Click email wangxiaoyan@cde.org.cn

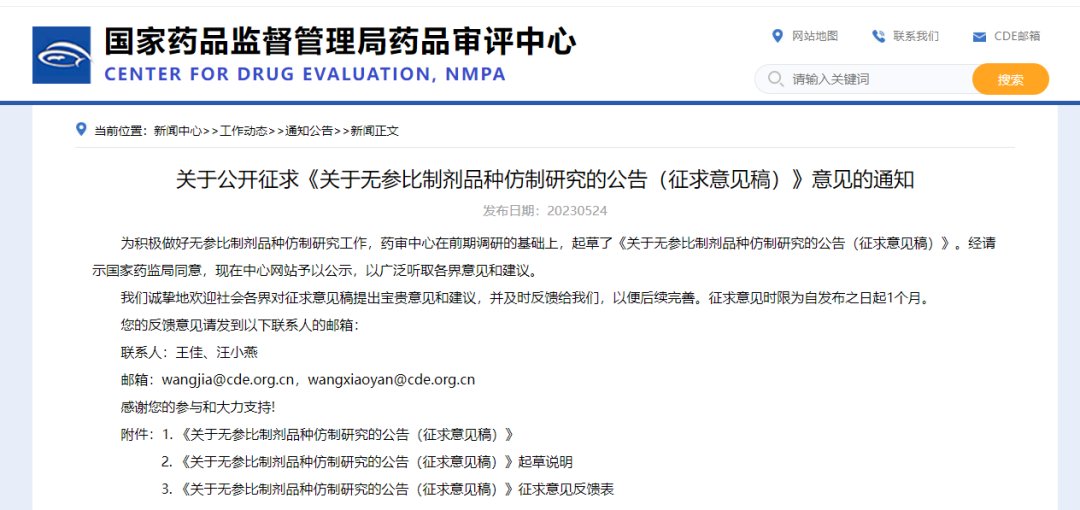click(391, 380)
